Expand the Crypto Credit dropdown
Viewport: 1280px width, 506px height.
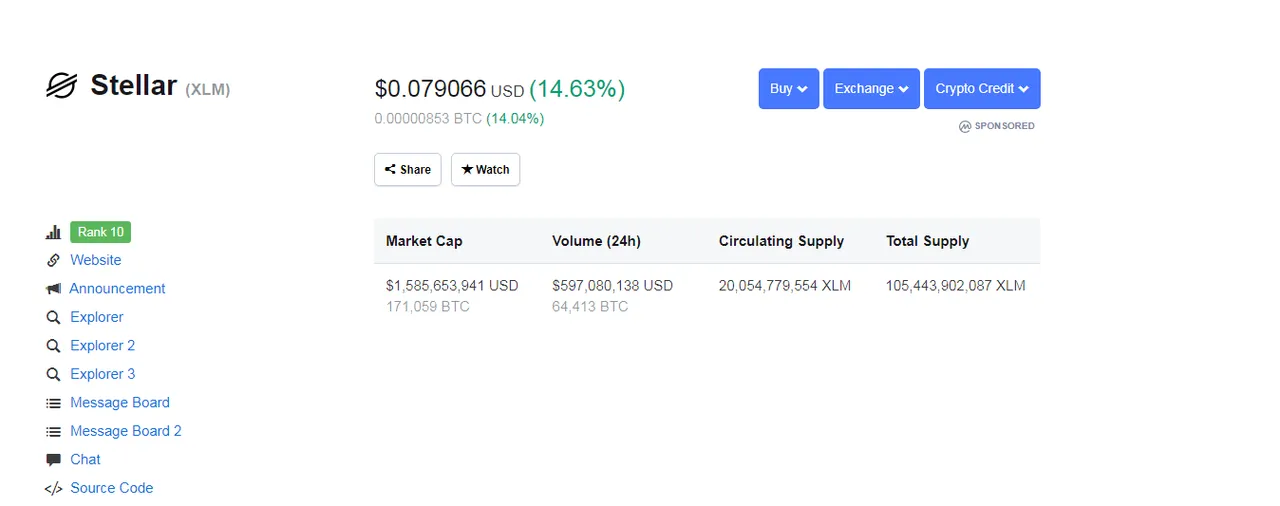982,88
